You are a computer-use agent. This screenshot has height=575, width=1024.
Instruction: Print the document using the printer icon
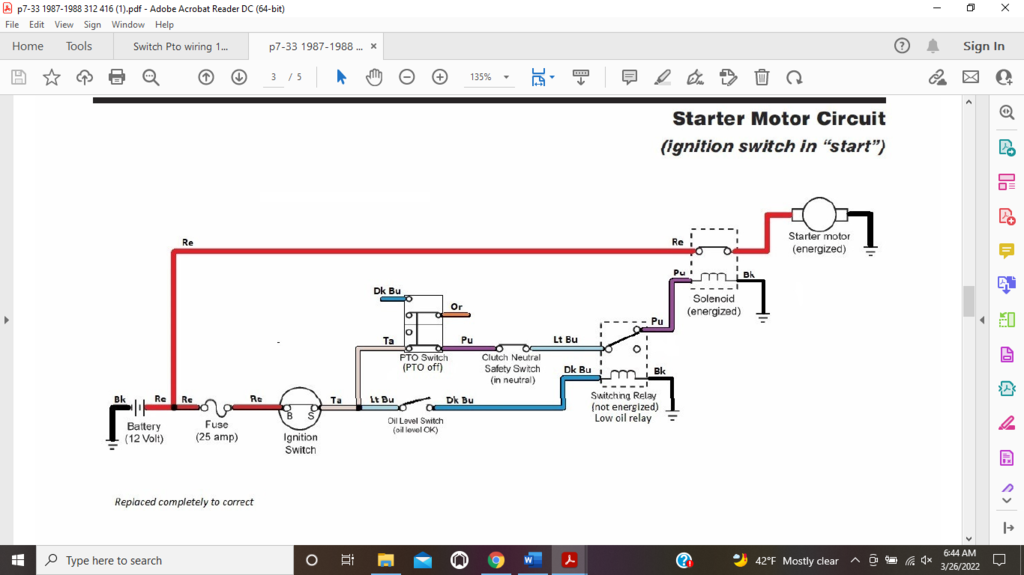pos(117,77)
